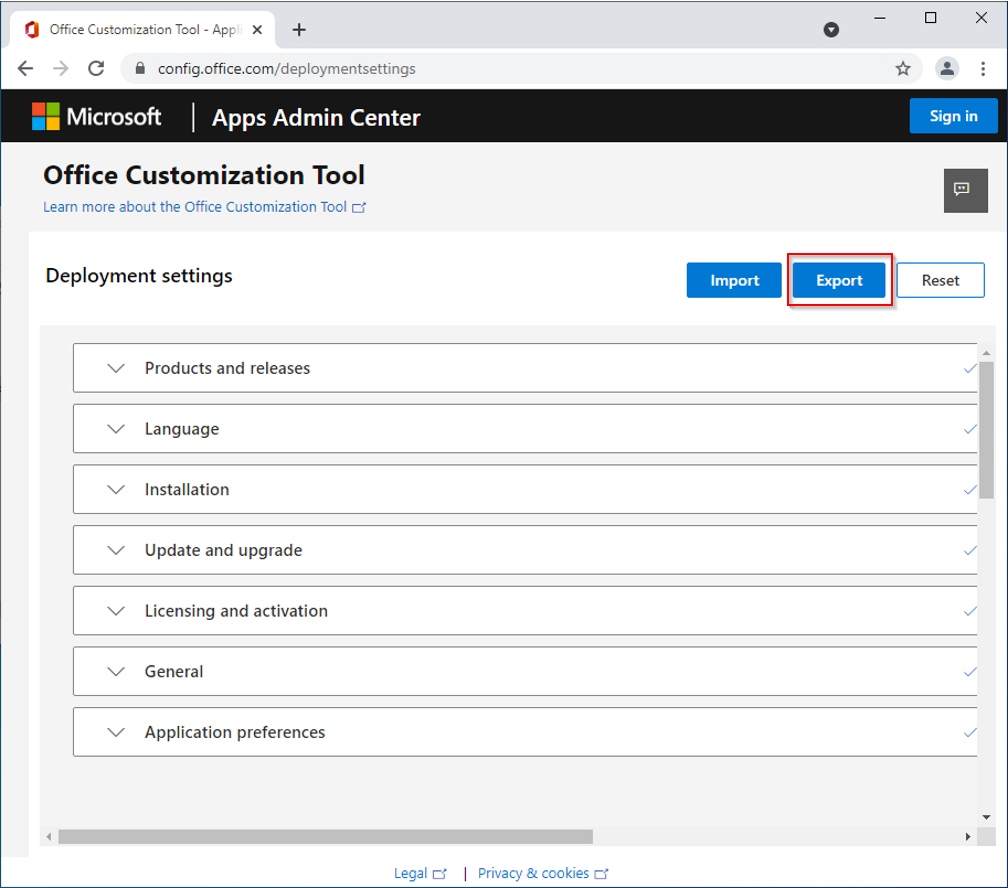This screenshot has width=1008, height=888.
Task: Click checkmark on Licensing and activation row
Action: 970,611
